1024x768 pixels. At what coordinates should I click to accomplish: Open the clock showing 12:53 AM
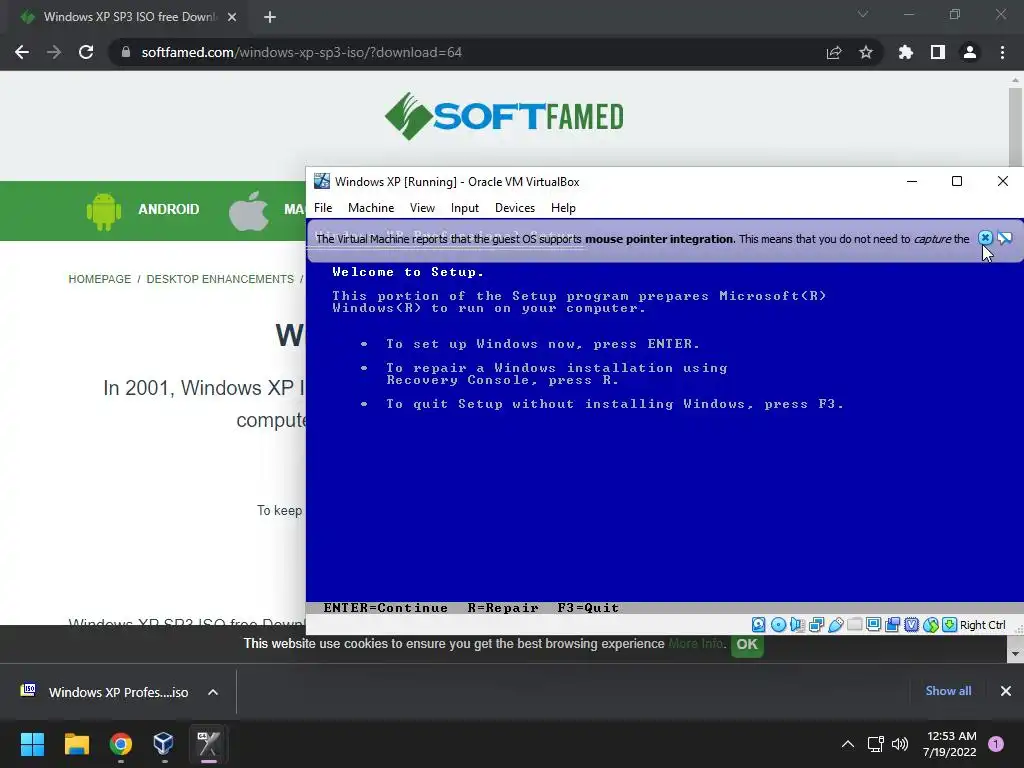pos(950,744)
